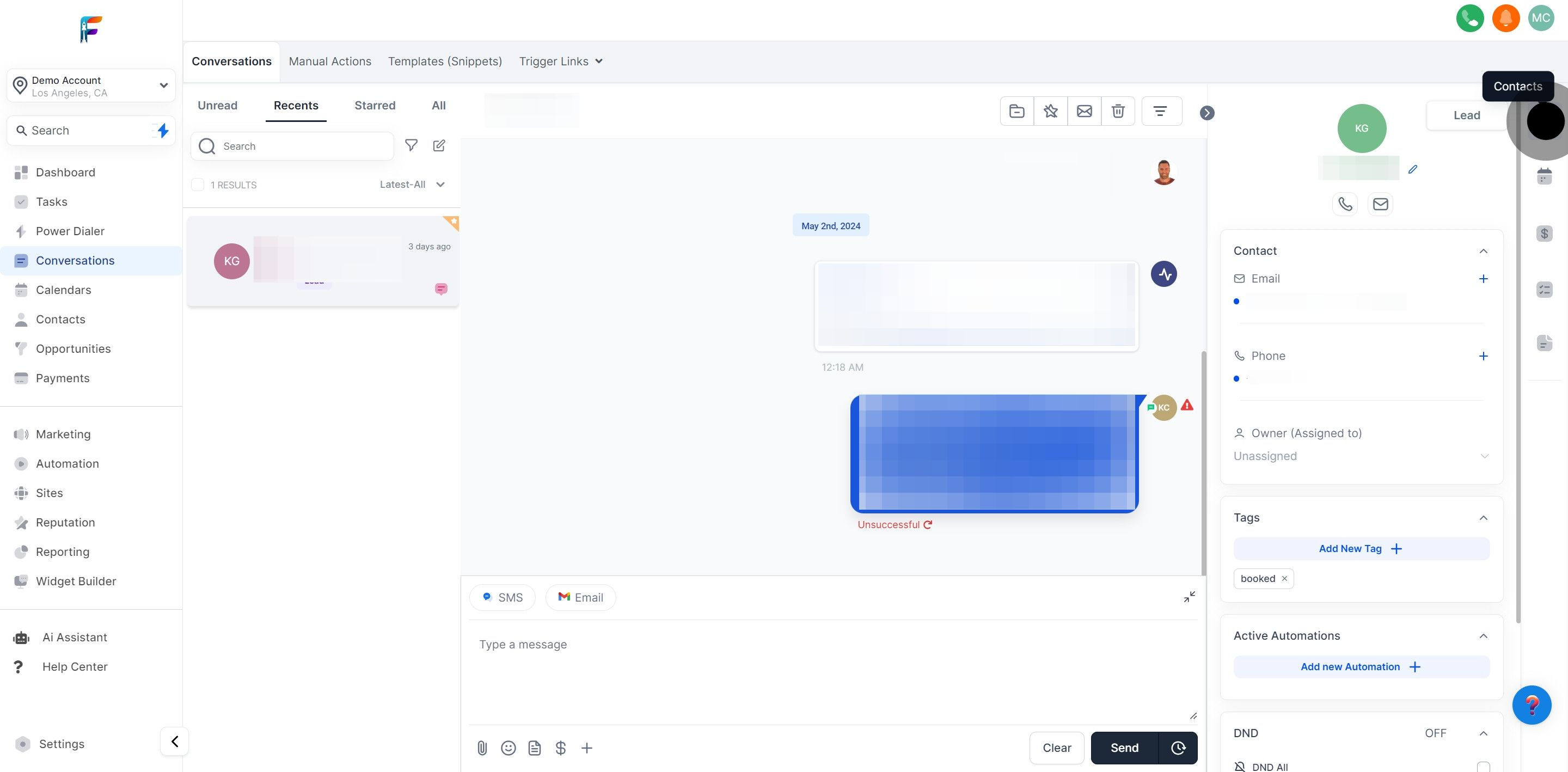Click the Clear message button
The height and width of the screenshot is (772, 1568).
[1056, 748]
